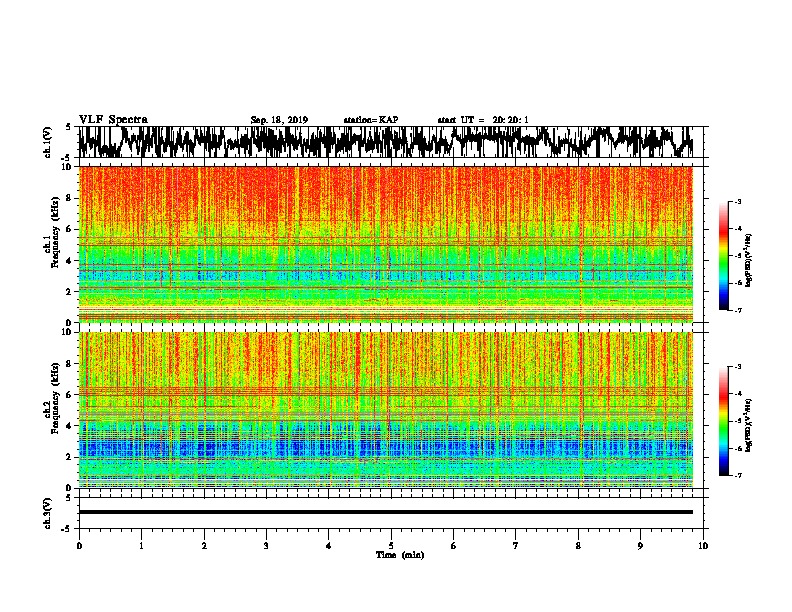Click the time axis tick label "3"
The image size is (792, 612).
[x=266, y=546]
